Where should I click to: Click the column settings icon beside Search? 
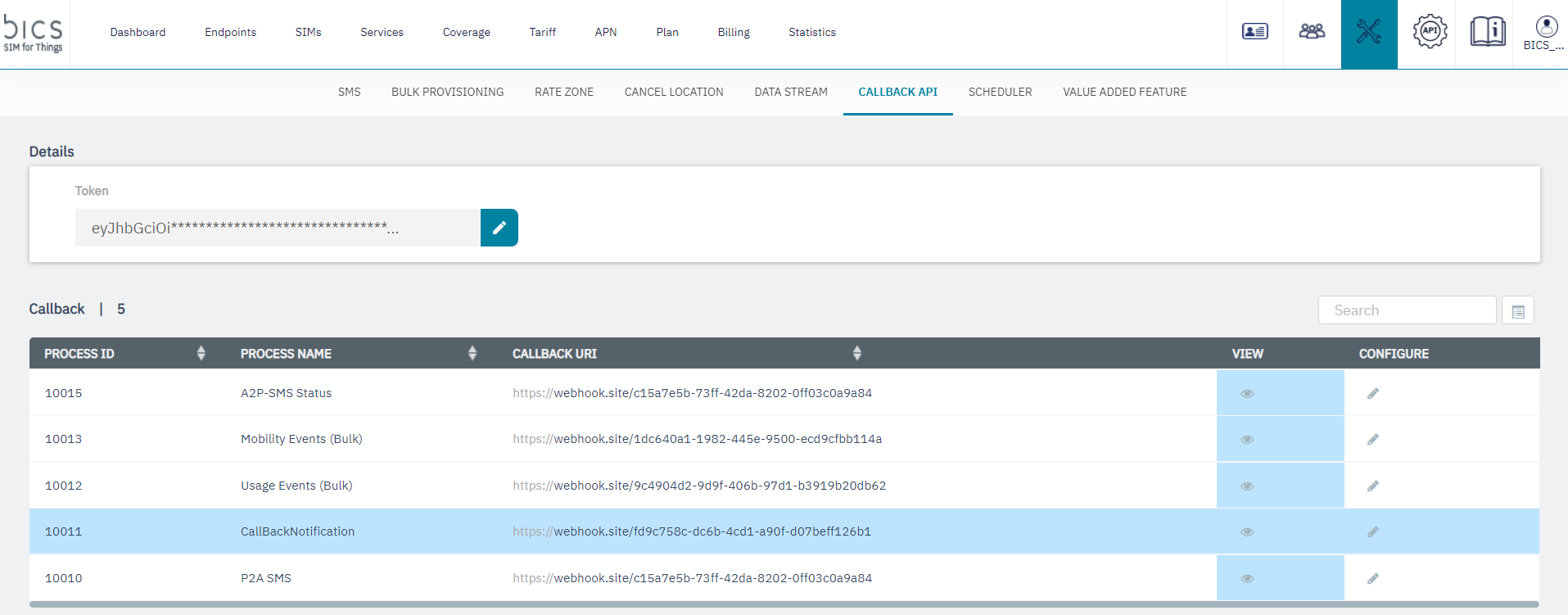(1517, 311)
